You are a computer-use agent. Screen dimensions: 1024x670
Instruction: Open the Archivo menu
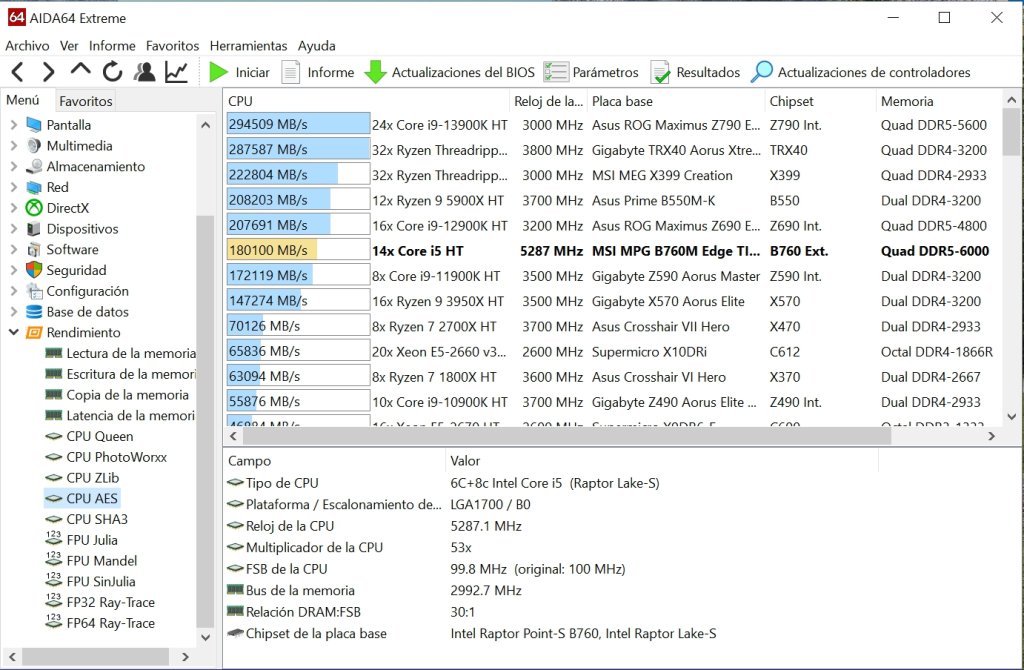27,46
